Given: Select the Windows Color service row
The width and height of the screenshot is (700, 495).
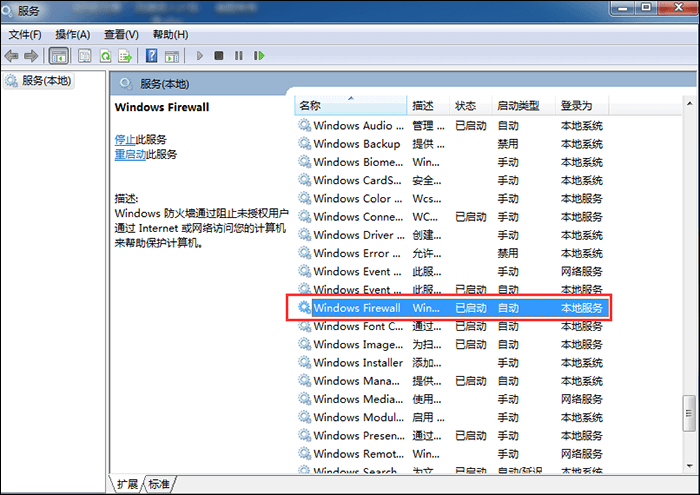Looking at the screenshot, I should (x=452, y=199).
